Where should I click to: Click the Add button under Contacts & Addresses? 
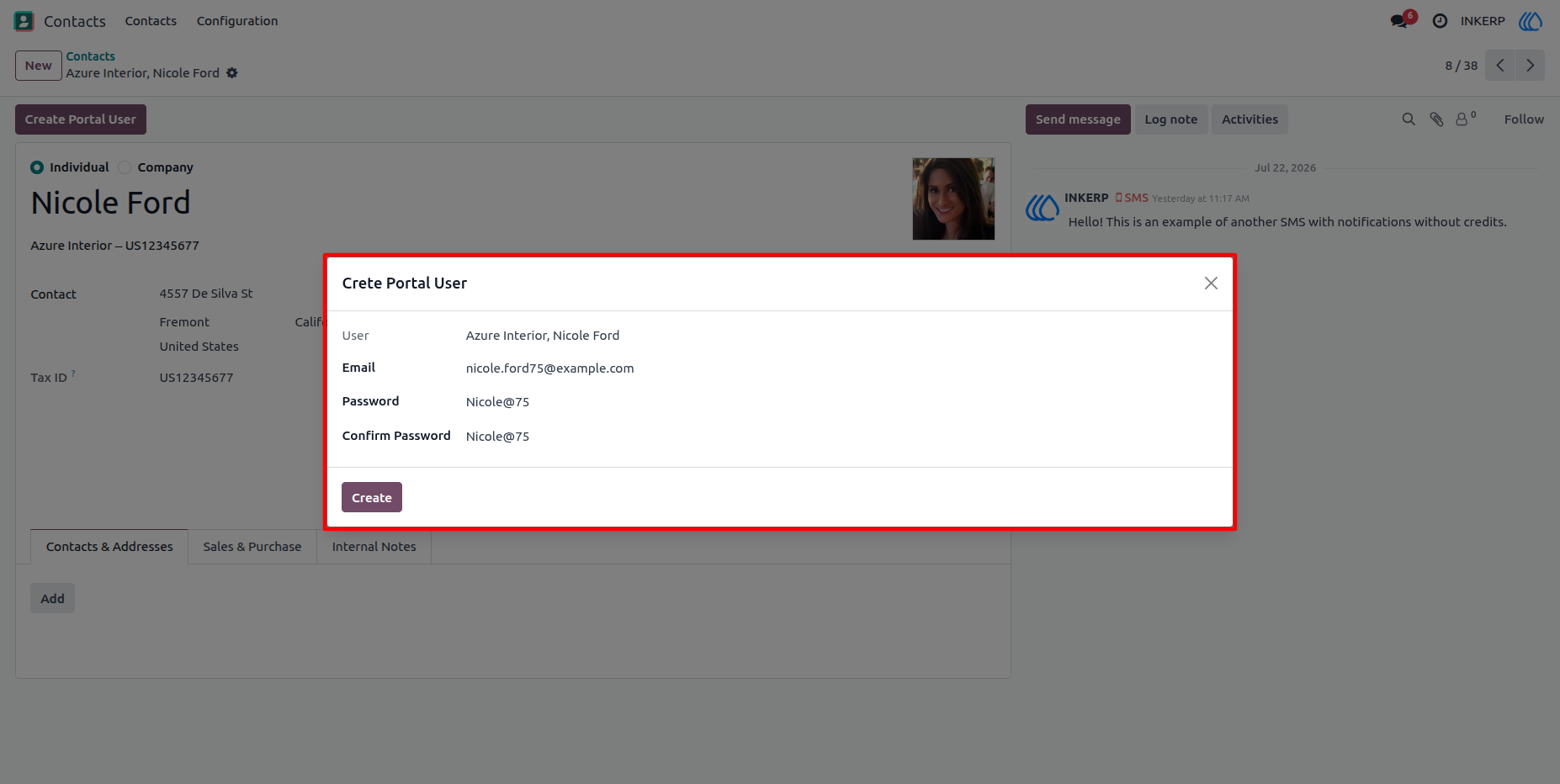(52, 598)
